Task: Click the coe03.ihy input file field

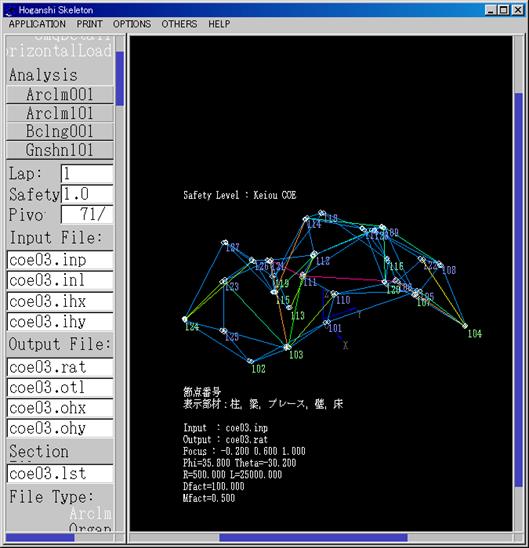Action: point(60,322)
